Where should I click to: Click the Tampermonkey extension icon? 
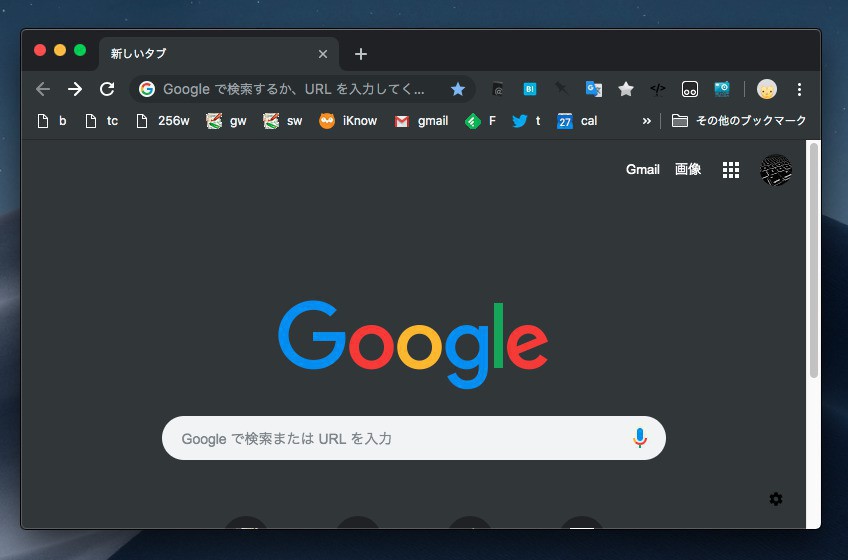[x=690, y=89]
